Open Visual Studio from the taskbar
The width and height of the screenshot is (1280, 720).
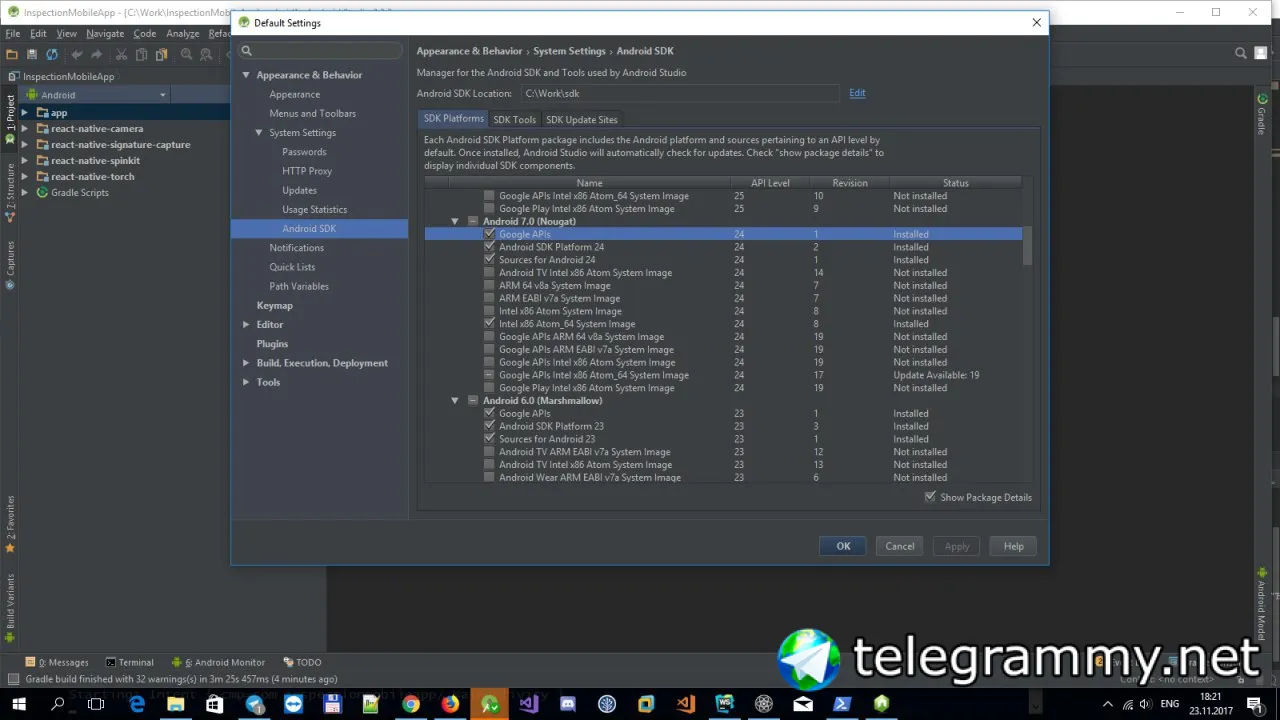[528, 704]
